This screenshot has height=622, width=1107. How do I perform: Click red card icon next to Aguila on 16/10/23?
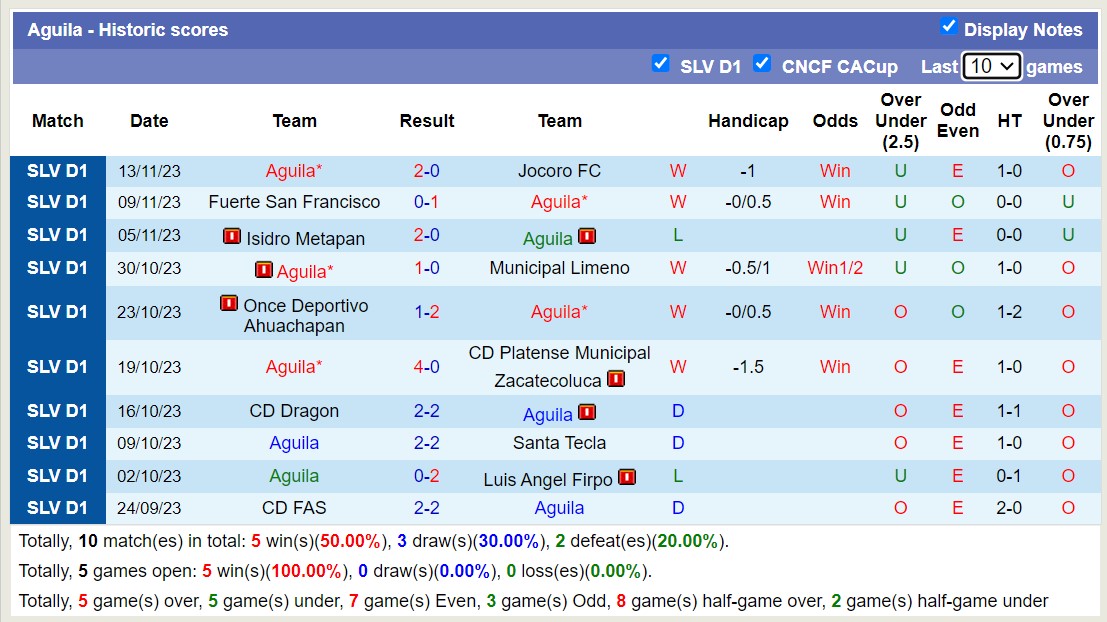[587, 412]
